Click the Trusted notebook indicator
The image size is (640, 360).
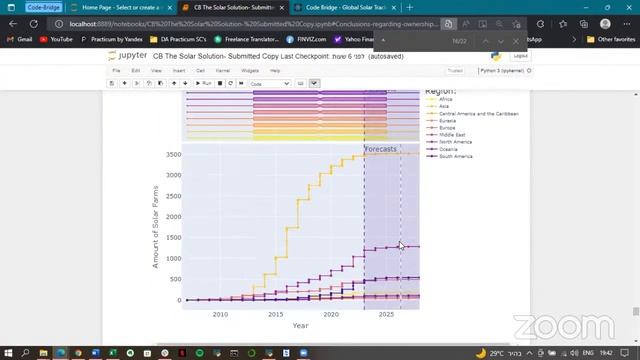coord(455,71)
